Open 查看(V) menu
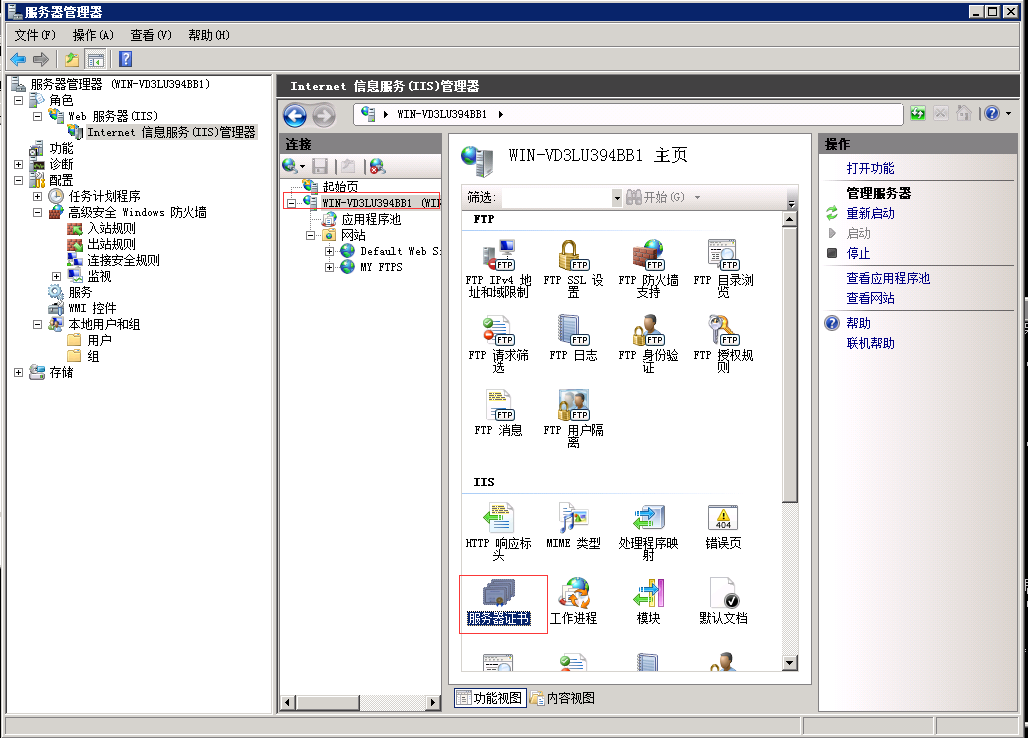The width and height of the screenshot is (1028, 738). (151, 35)
